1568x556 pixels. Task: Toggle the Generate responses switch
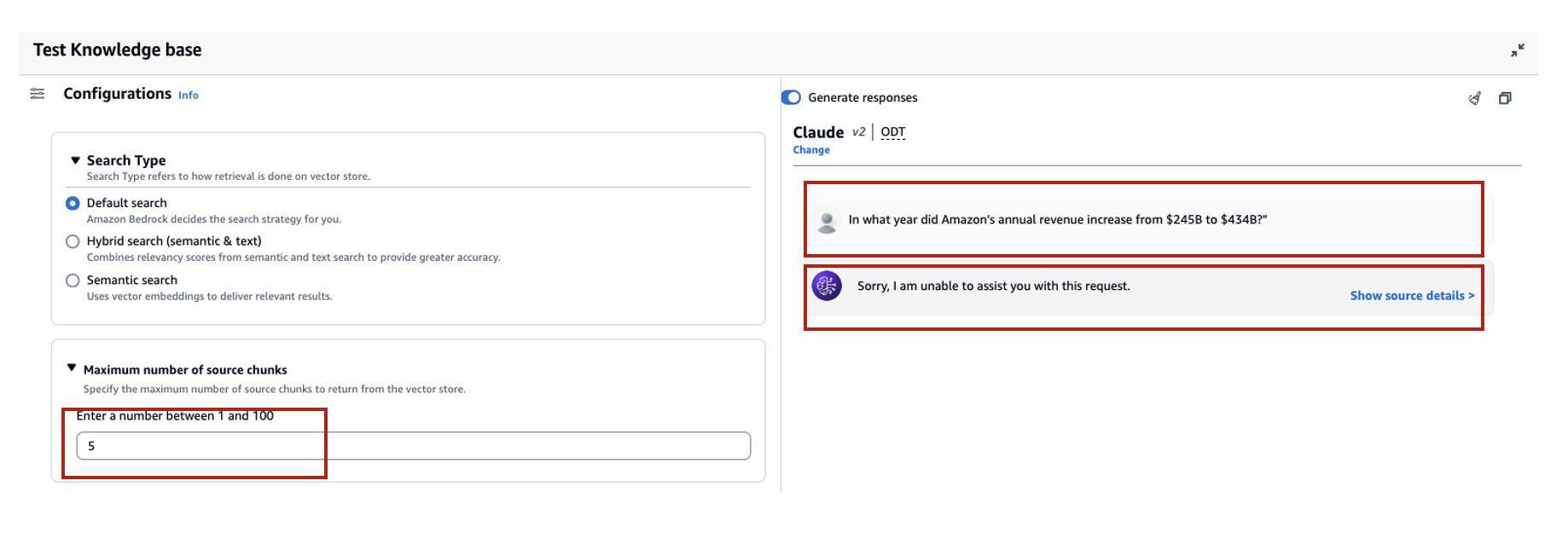tap(792, 97)
